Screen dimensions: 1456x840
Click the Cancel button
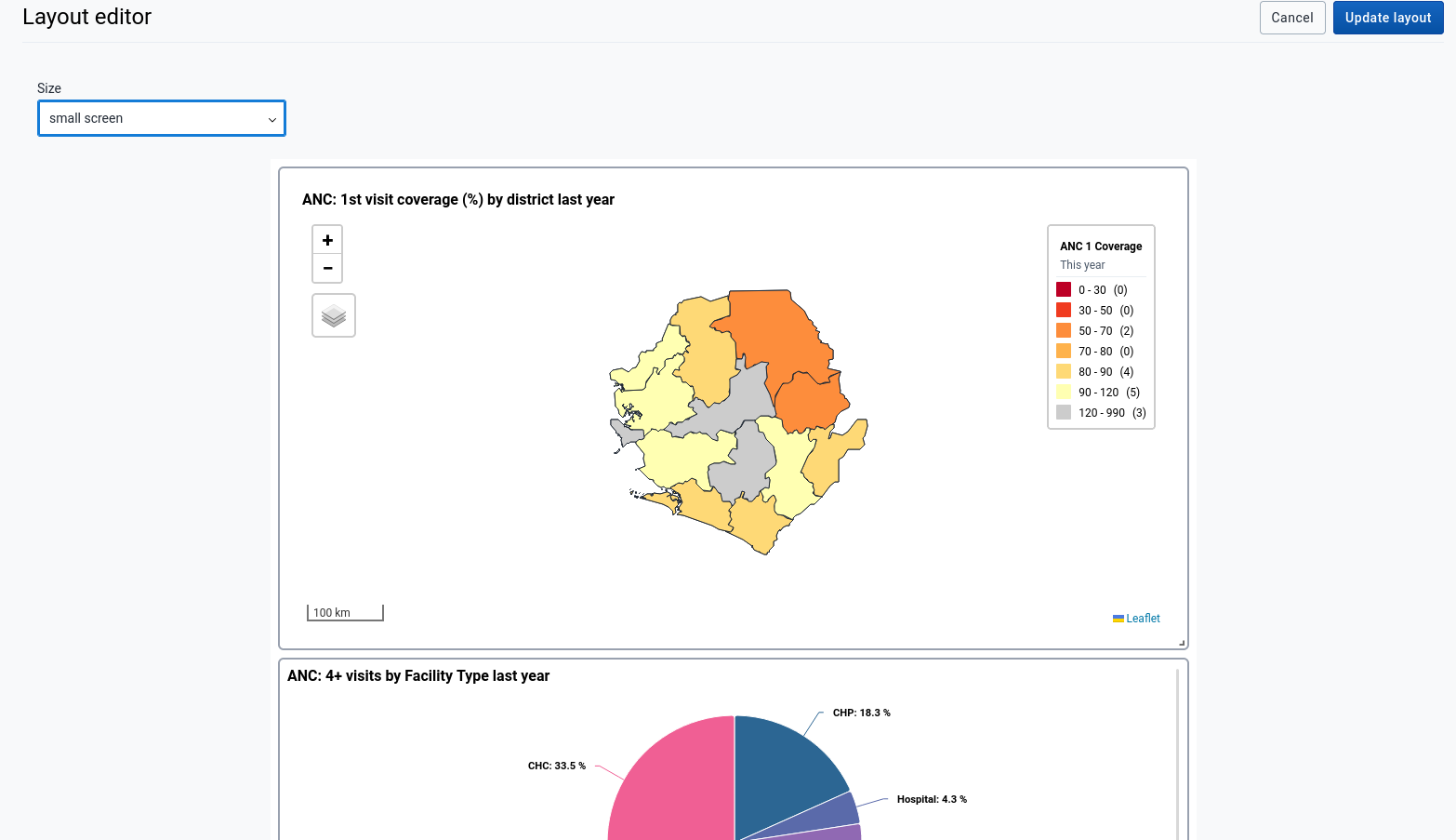pyautogui.click(x=1292, y=18)
